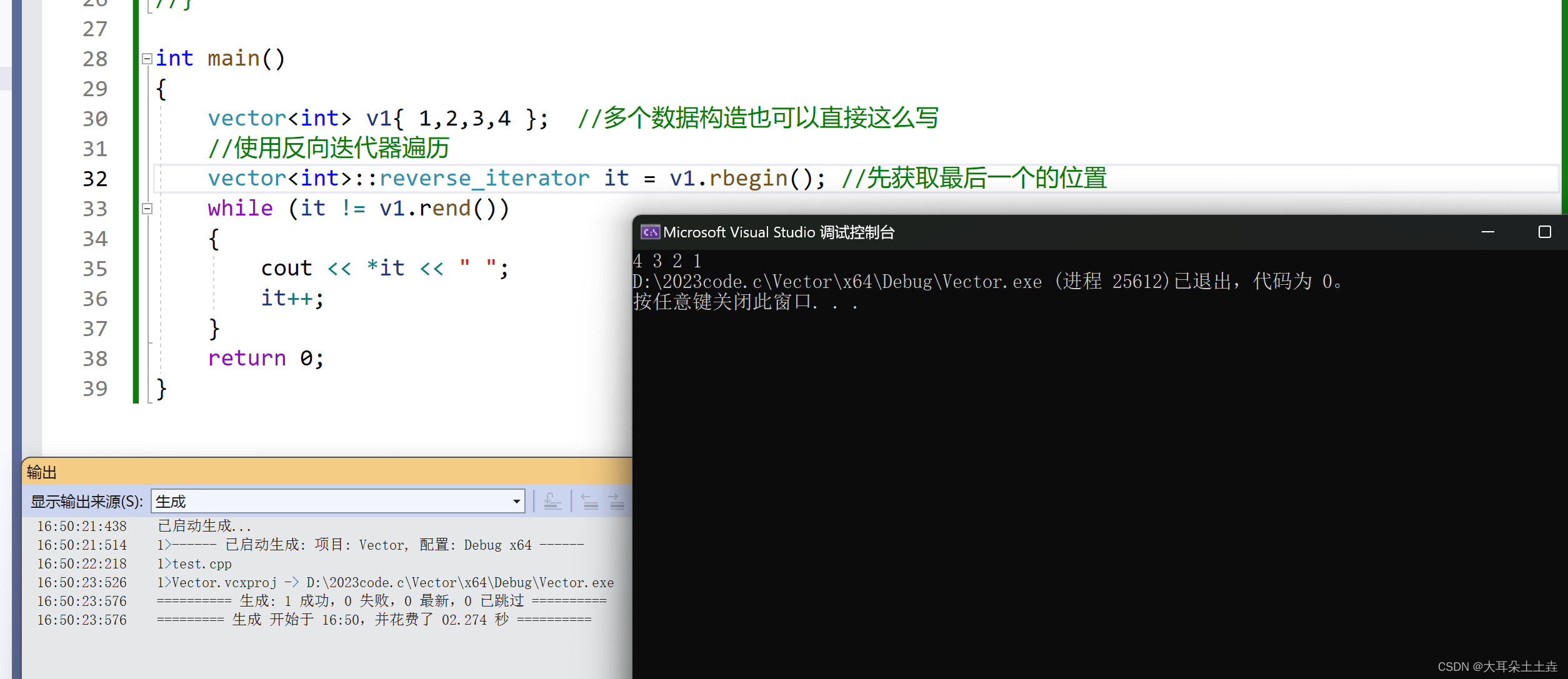Click the 按任意键关闭此窗口 console line
Image resolution: width=1568 pixels, height=679 pixels.
(x=746, y=302)
